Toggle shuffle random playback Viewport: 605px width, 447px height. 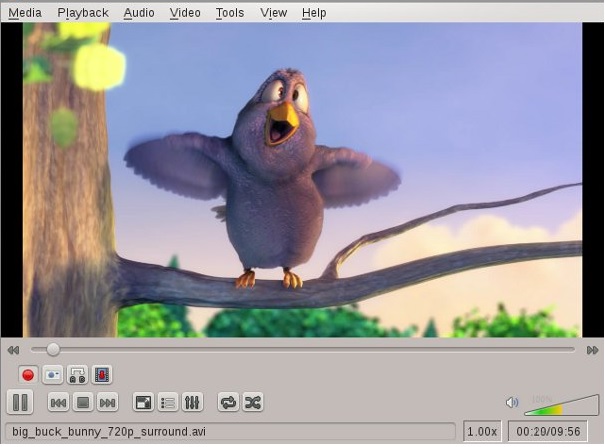click(x=253, y=402)
